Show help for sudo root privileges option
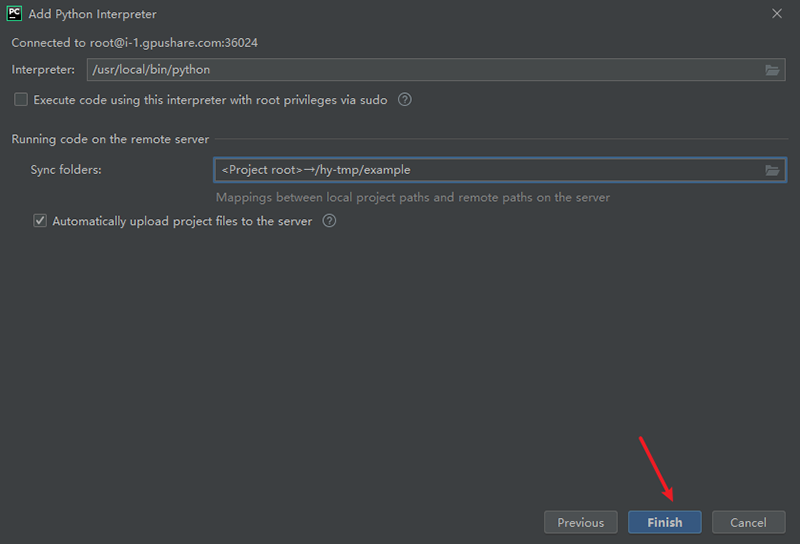 [405, 100]
